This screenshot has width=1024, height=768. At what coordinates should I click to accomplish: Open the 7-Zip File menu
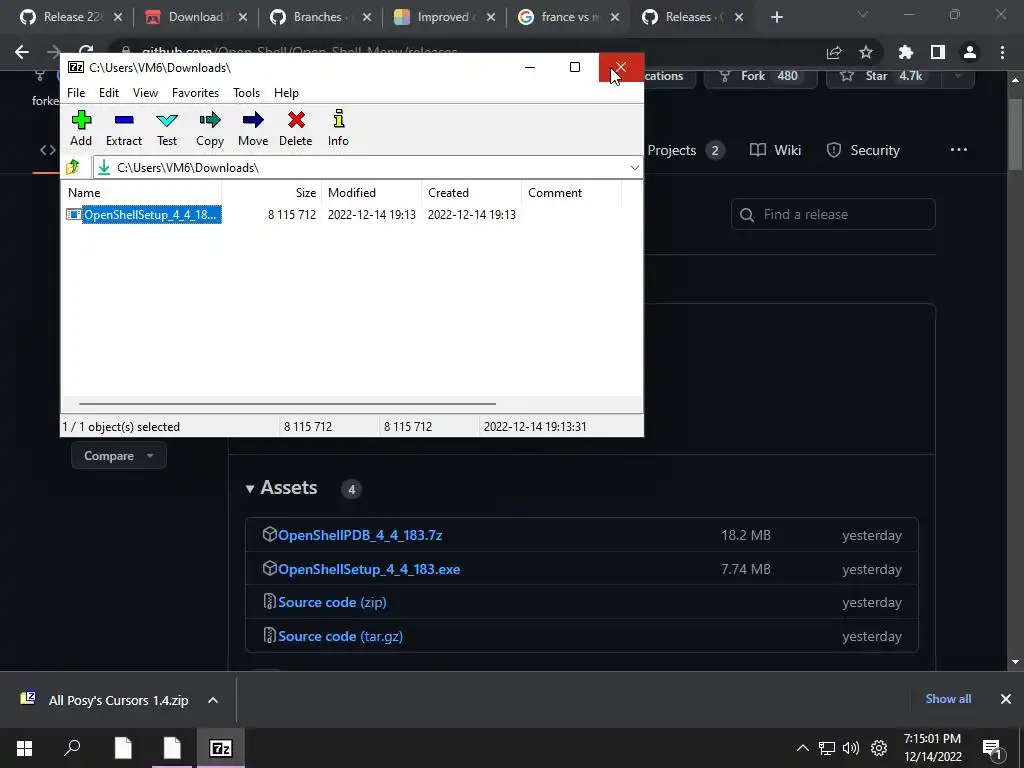pyautogui.click(x=76, y=93)
